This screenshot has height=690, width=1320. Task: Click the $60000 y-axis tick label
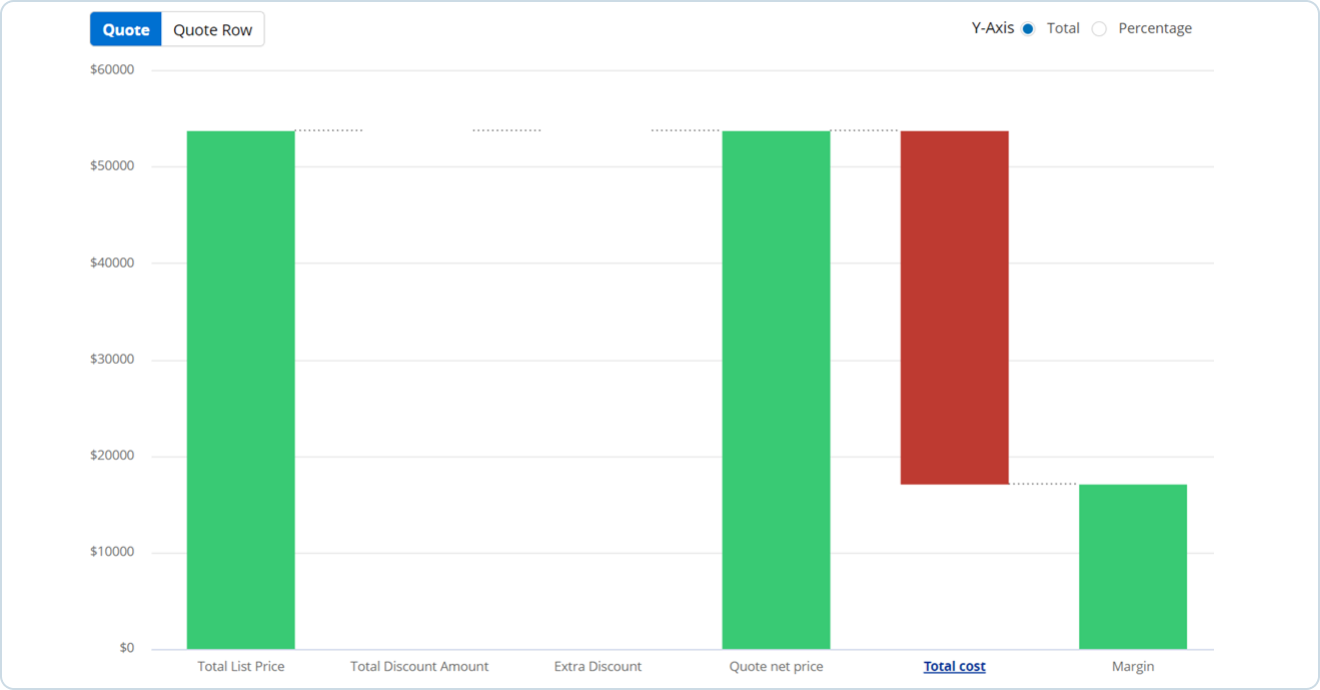(112, 70)
